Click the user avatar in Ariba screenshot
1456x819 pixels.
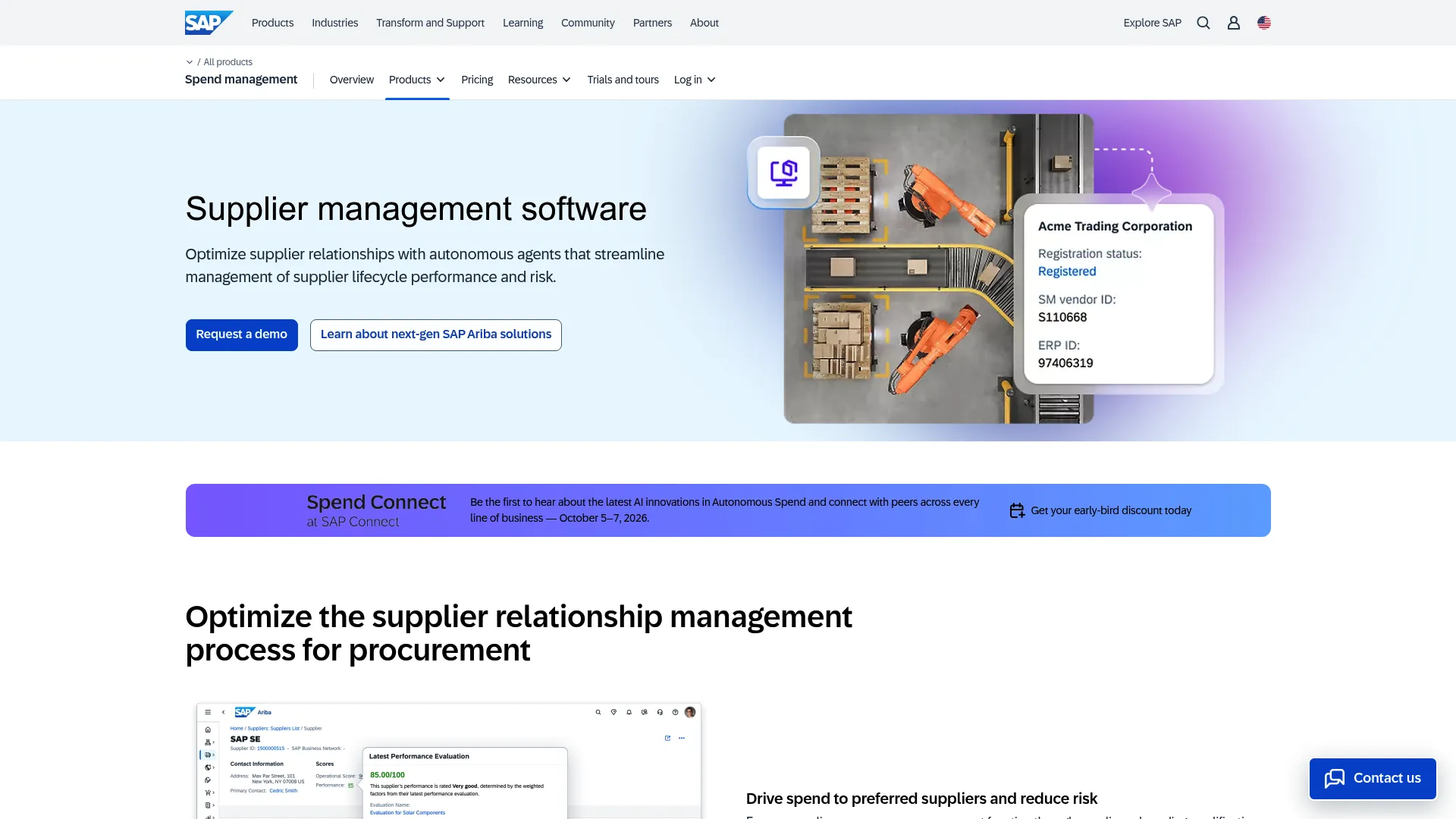tap(690, 712)
